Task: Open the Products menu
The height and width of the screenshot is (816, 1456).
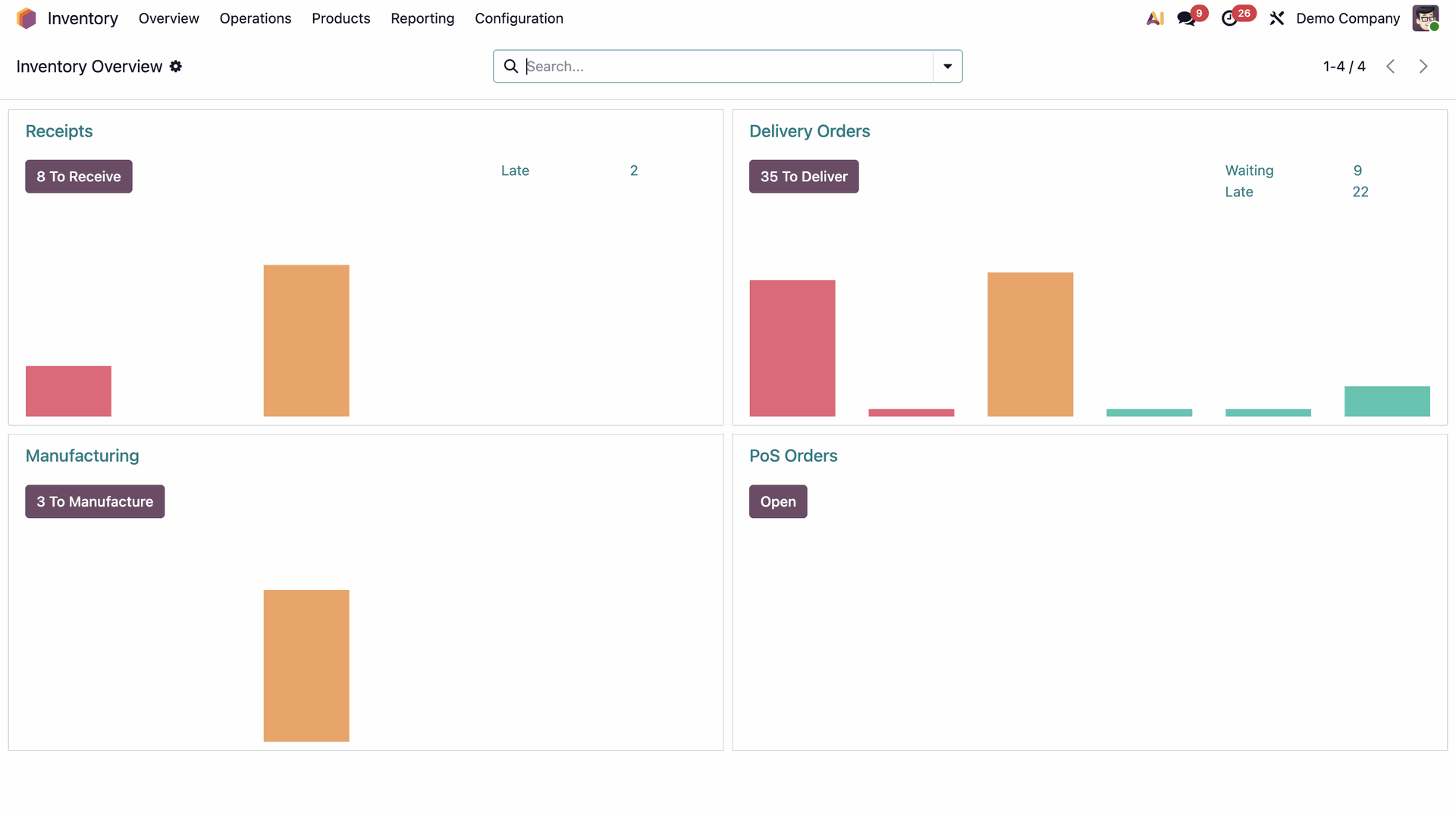Action: coord(341,18)
